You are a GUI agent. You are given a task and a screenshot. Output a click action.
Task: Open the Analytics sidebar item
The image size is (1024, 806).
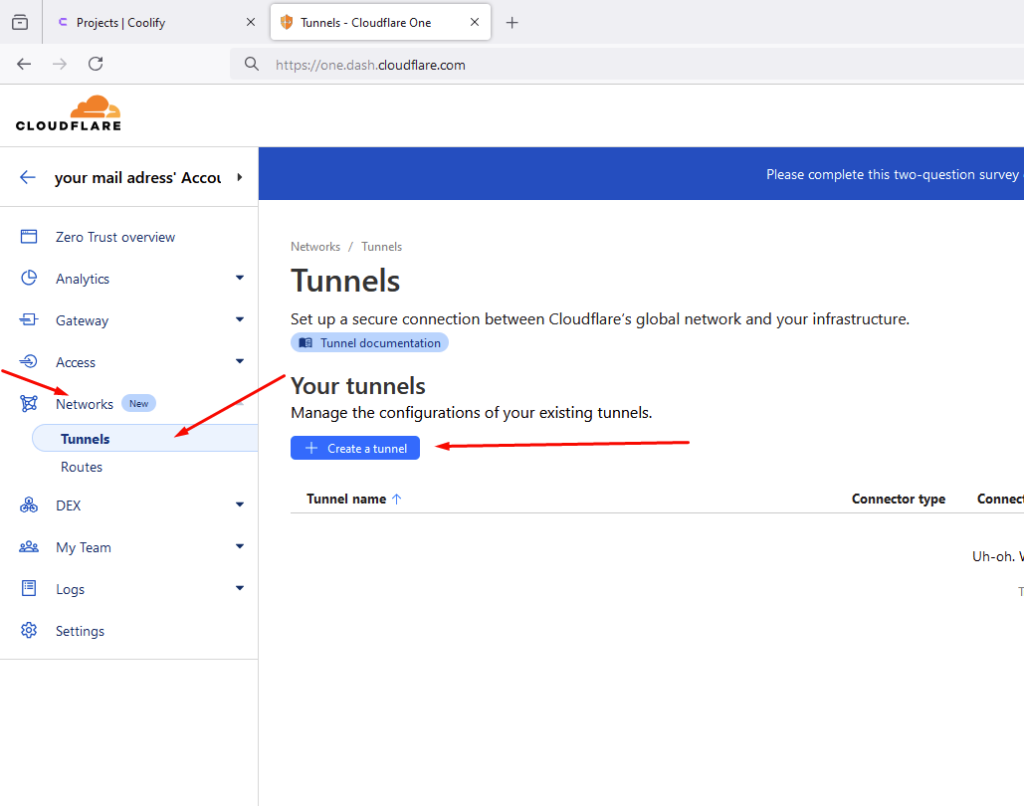point(82,279)
